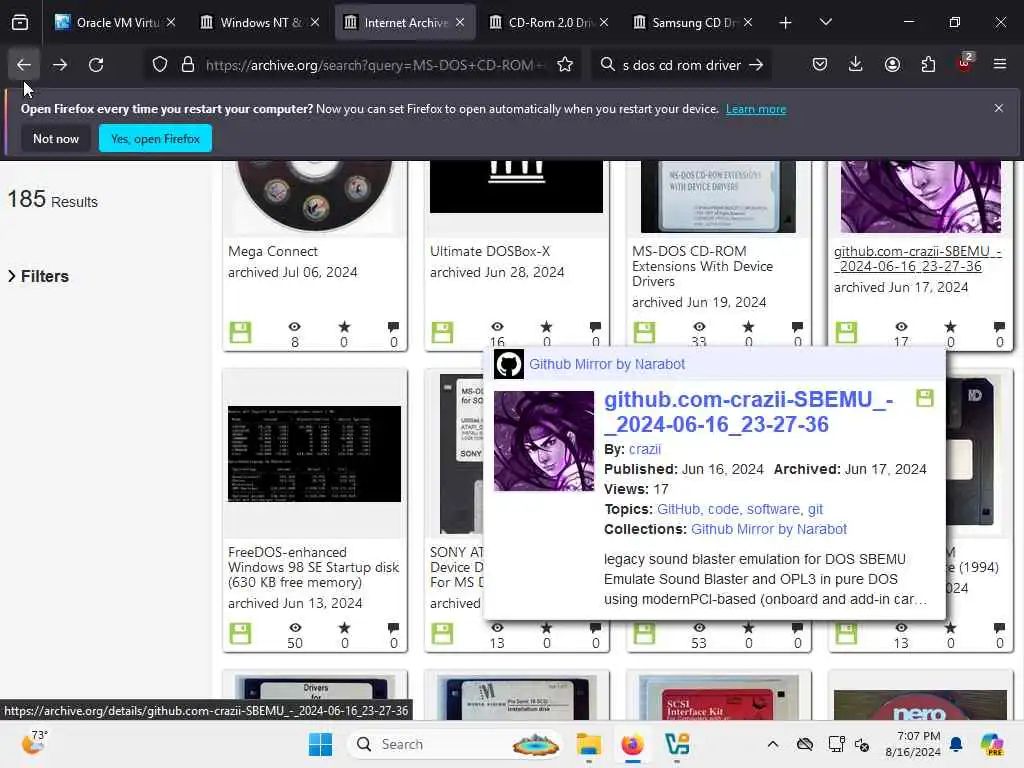Open the Firefox downloads panel
1024x768 pixels.
(856, 64)
